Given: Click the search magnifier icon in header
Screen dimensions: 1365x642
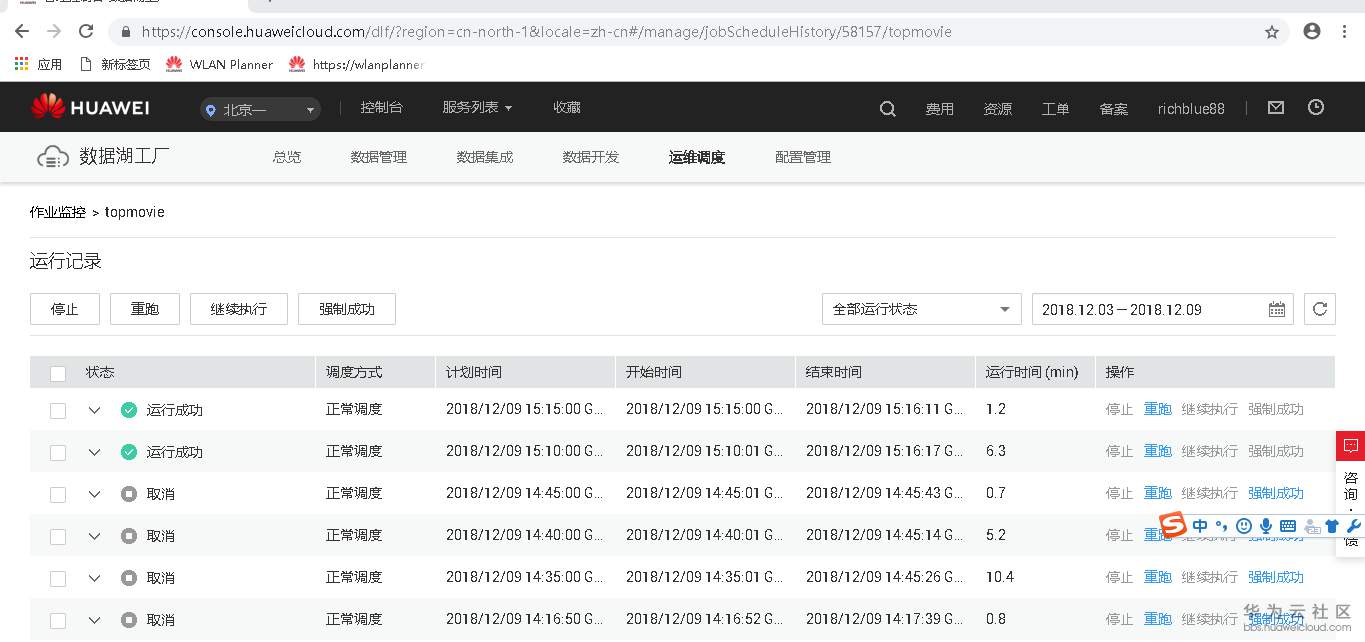Looking at the screenshot, I should coord(887,109).
